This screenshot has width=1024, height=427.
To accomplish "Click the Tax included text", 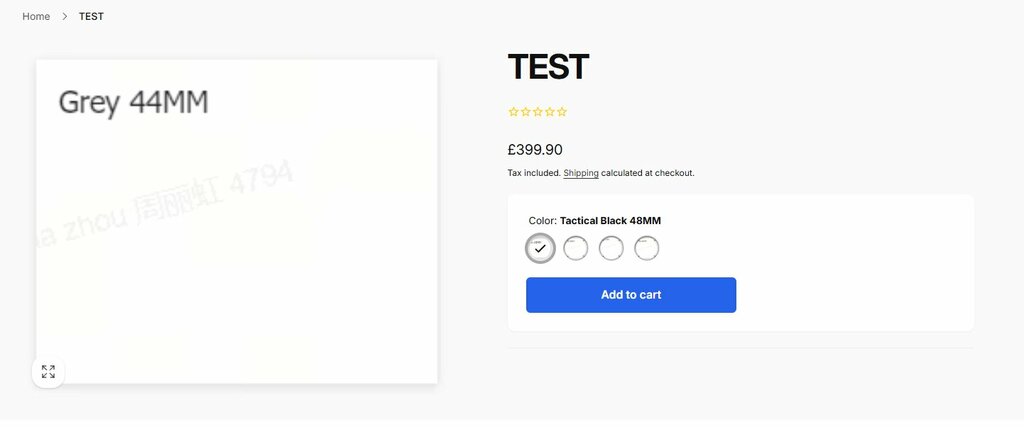I will point(533,173).
